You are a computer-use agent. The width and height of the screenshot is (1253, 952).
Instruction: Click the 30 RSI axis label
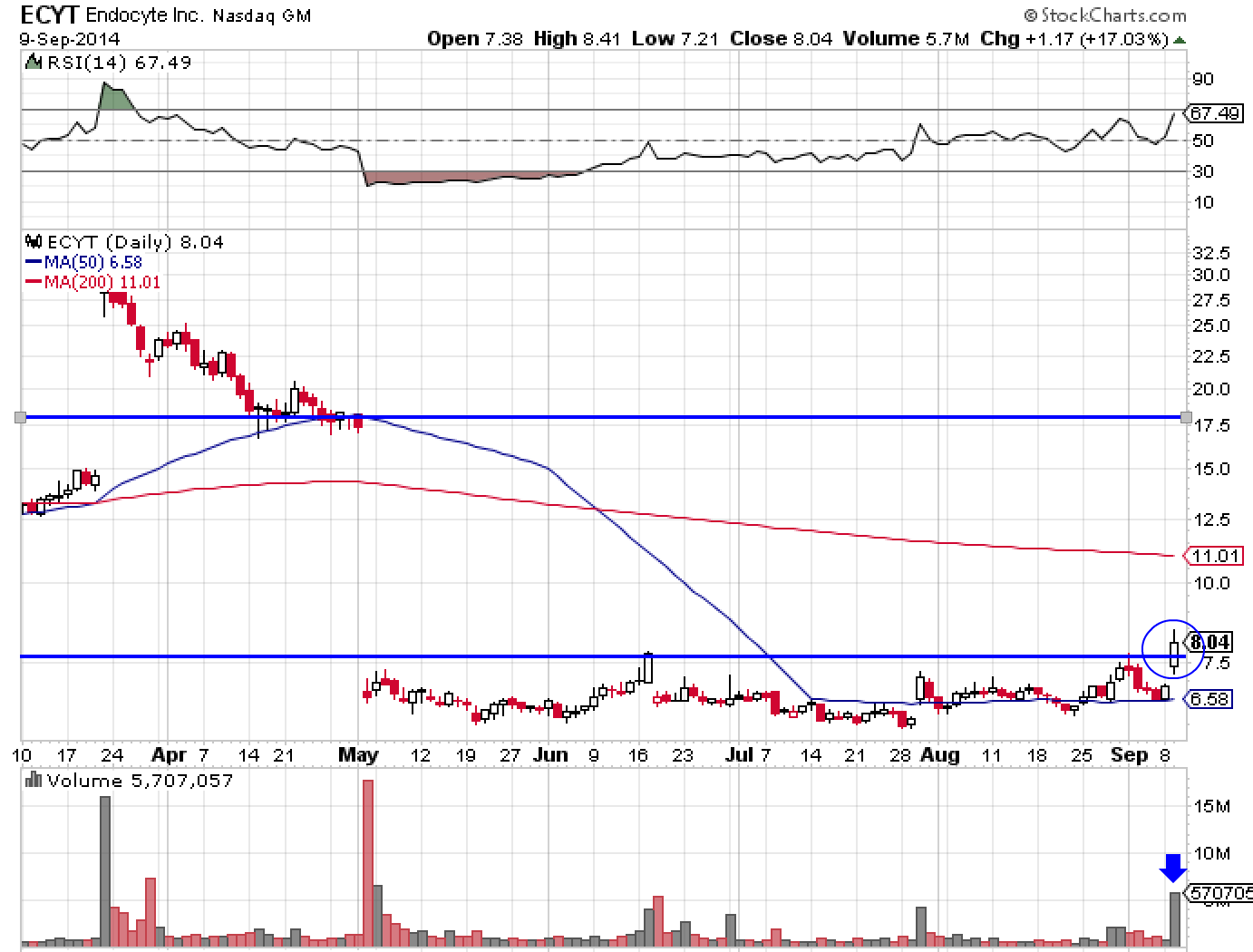[x=1203, y=171]
